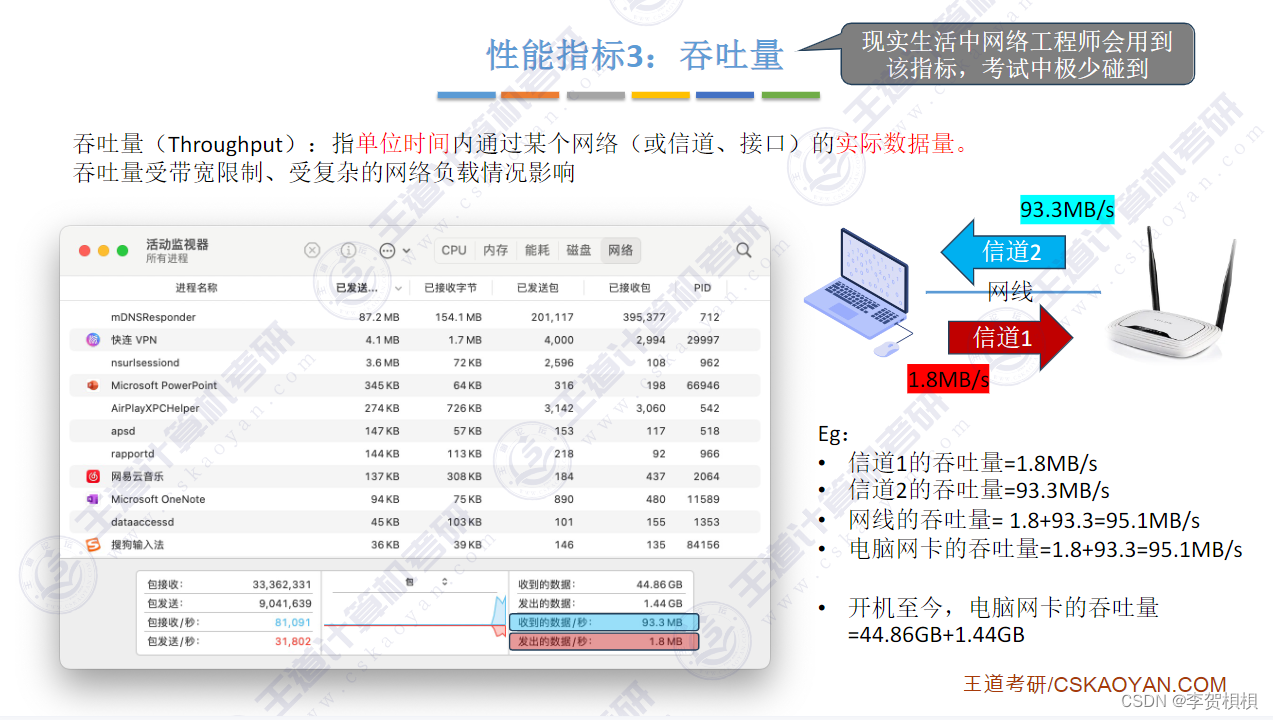Click the gray callout about 网络工程师
The image size is (1273, 720).
click(1017, 54)
